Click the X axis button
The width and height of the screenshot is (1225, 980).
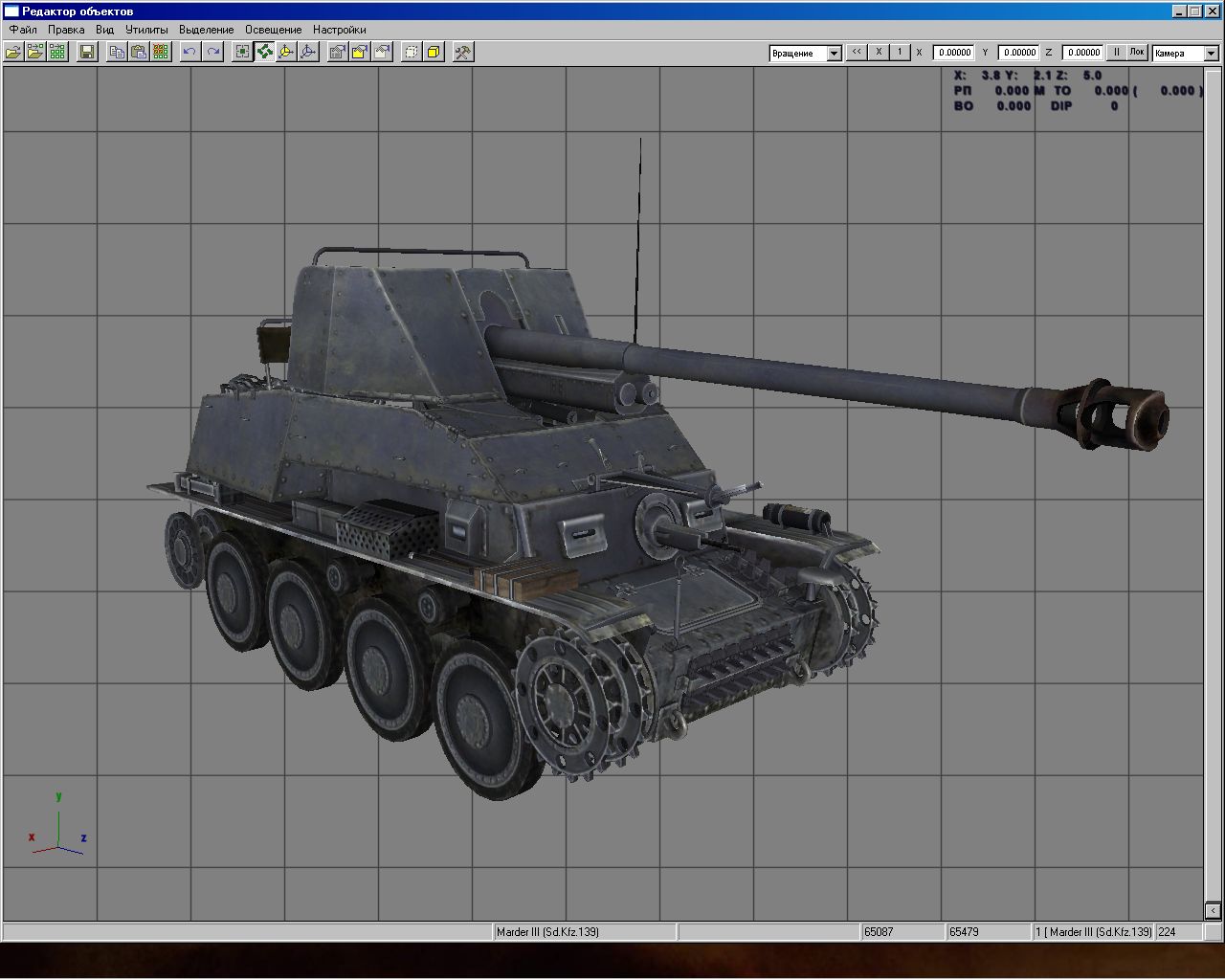[x=879, y=53]
